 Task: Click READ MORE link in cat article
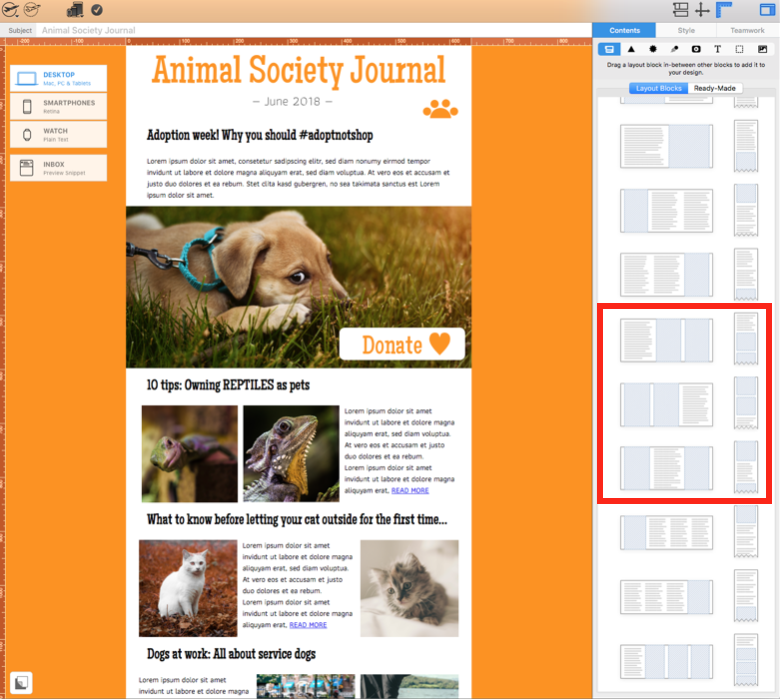click(308, 625)
